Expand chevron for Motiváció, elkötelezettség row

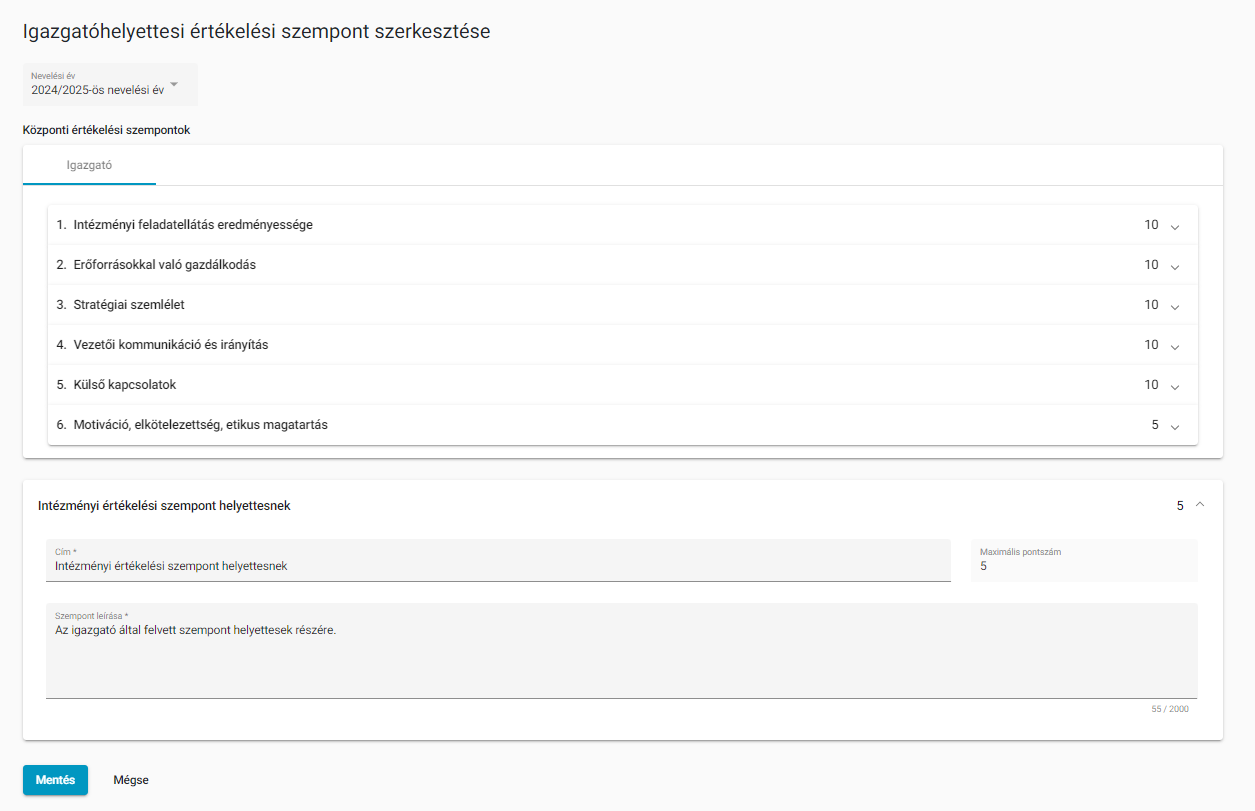pos(1175,426)
